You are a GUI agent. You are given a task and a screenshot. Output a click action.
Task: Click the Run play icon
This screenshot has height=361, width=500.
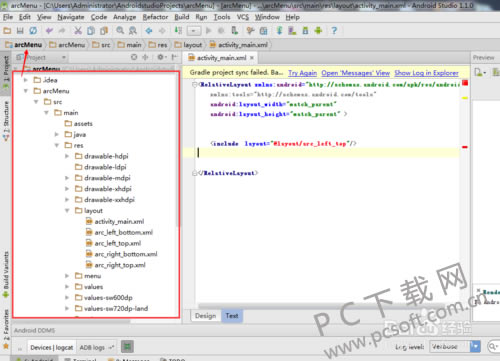[209, 31]
